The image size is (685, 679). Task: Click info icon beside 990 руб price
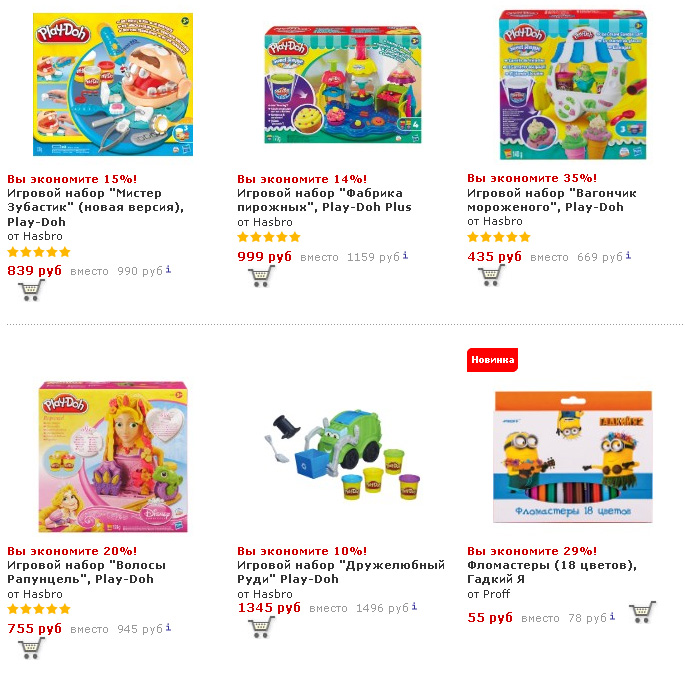click(168, 270)
